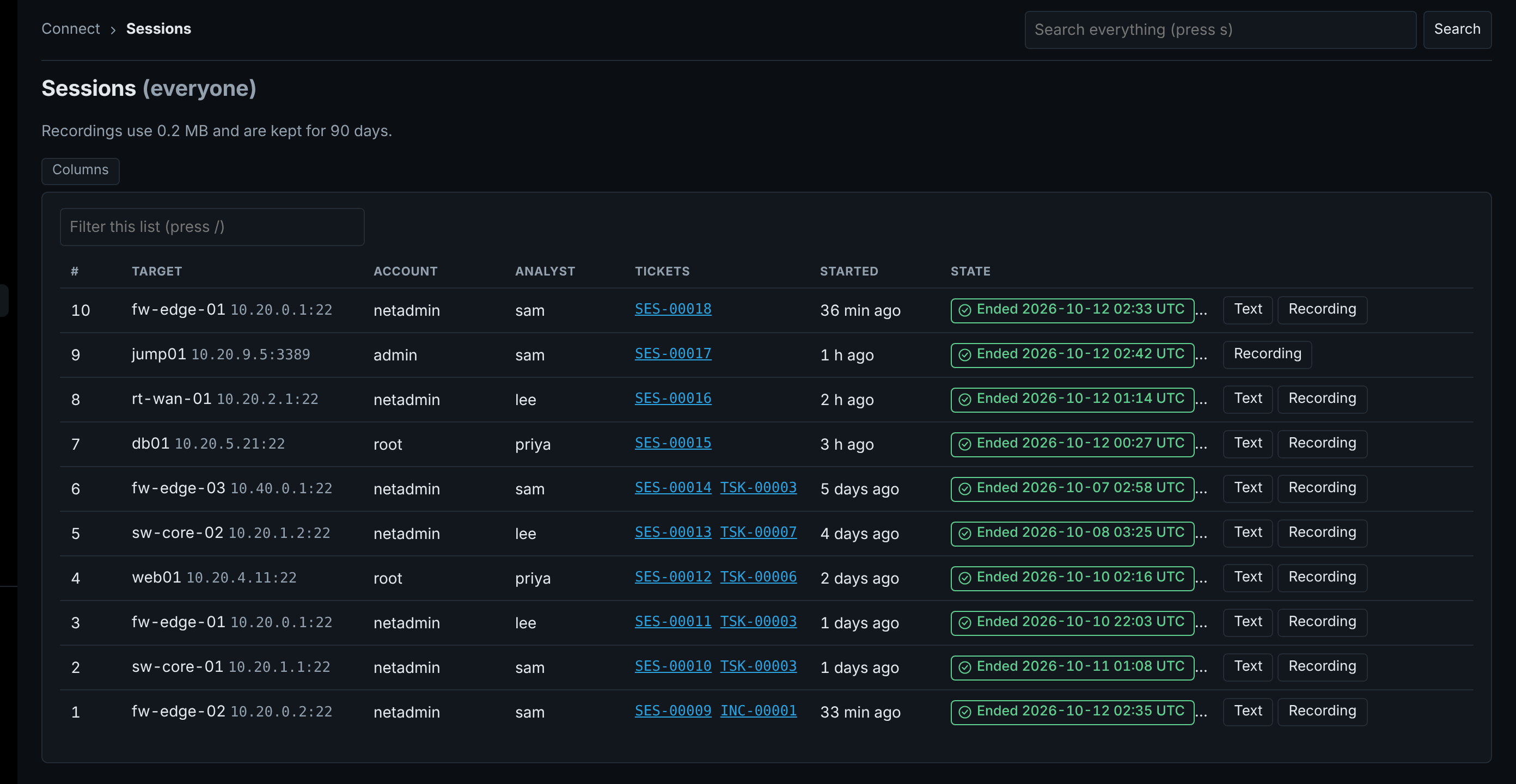Viewport: 1516px width, 784px height.
Task: Open ticket link SES-00012
Action: click(x=673, y=577)
